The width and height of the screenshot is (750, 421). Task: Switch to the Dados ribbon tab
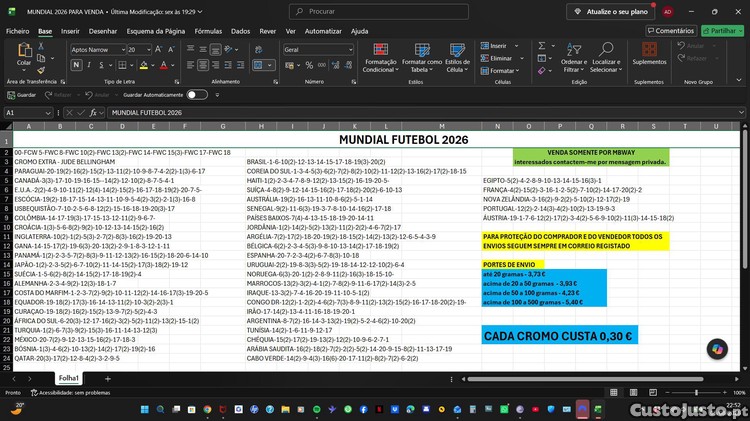click(x=241, y=31)
